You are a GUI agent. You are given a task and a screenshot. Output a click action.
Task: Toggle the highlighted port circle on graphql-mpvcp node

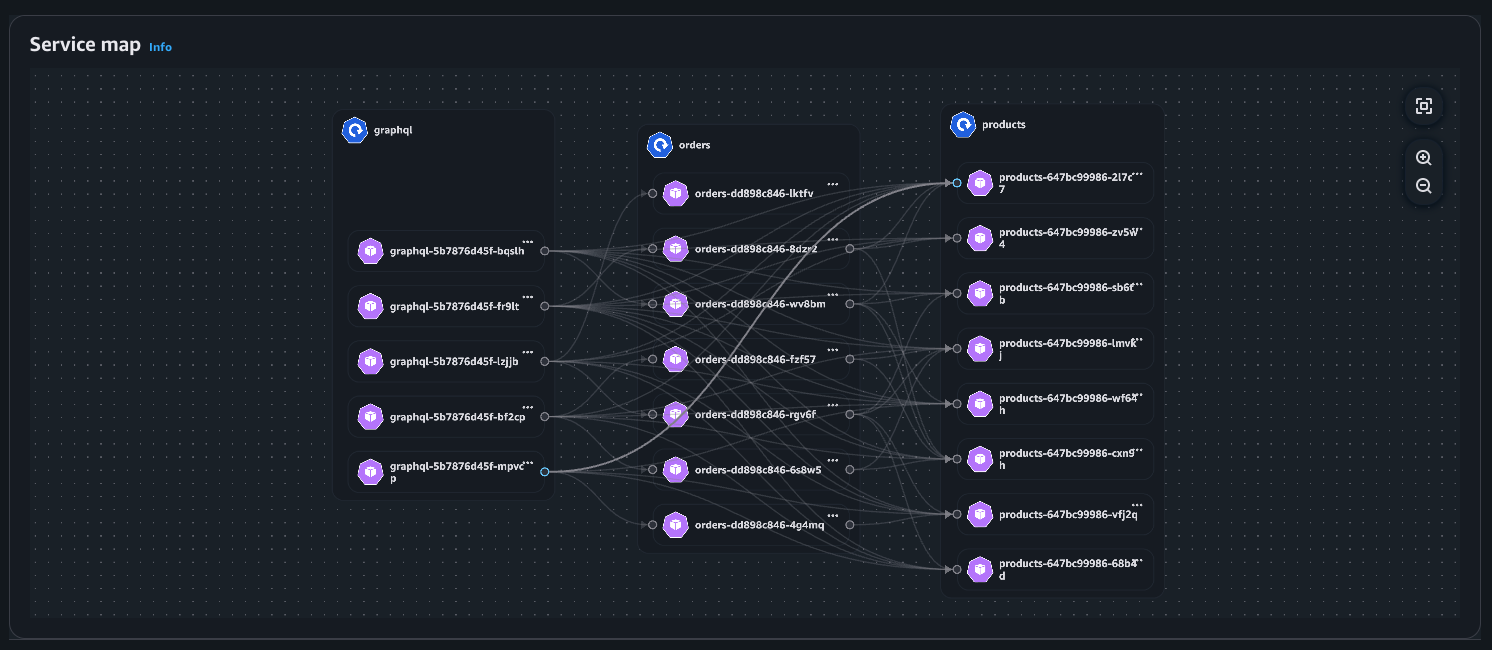545,472
